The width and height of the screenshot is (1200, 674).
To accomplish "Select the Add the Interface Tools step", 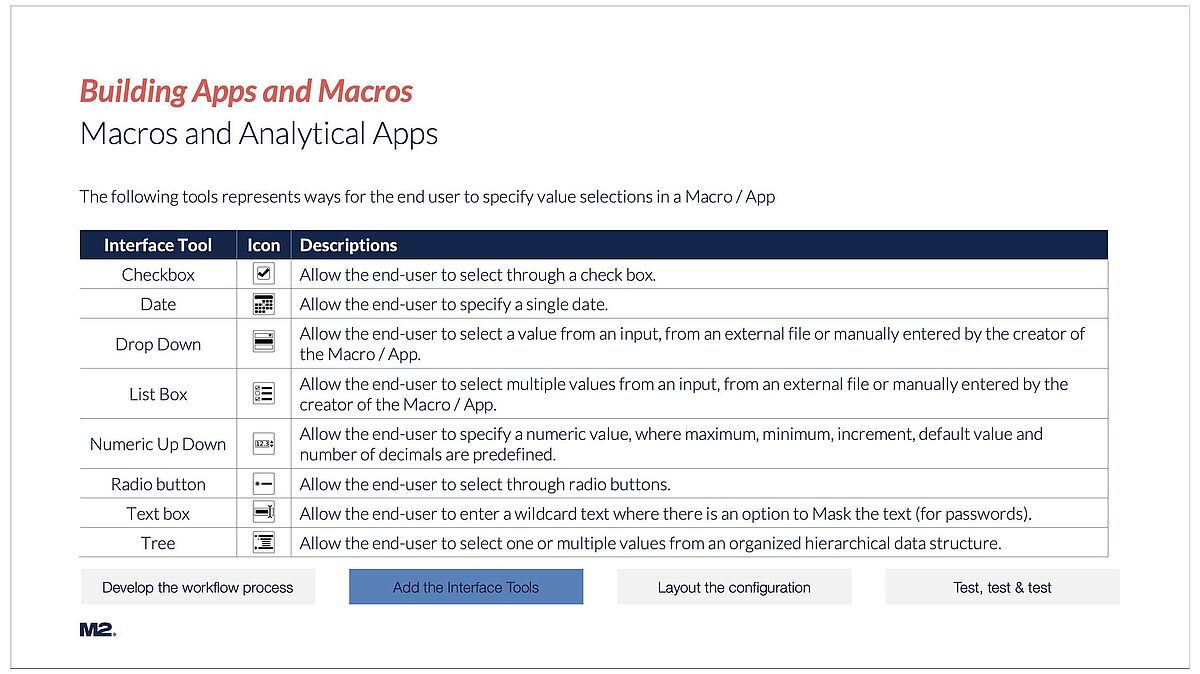I will pyautogui.click(x=466, y=587).
